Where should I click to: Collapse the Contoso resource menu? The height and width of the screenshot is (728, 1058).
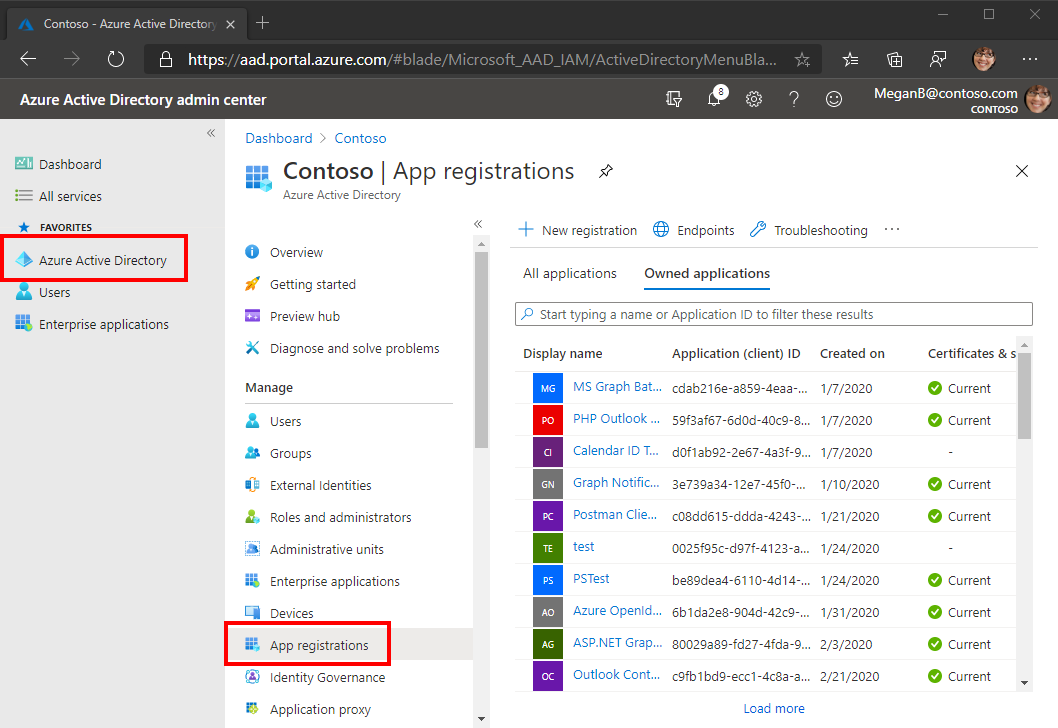coord(478,224)
